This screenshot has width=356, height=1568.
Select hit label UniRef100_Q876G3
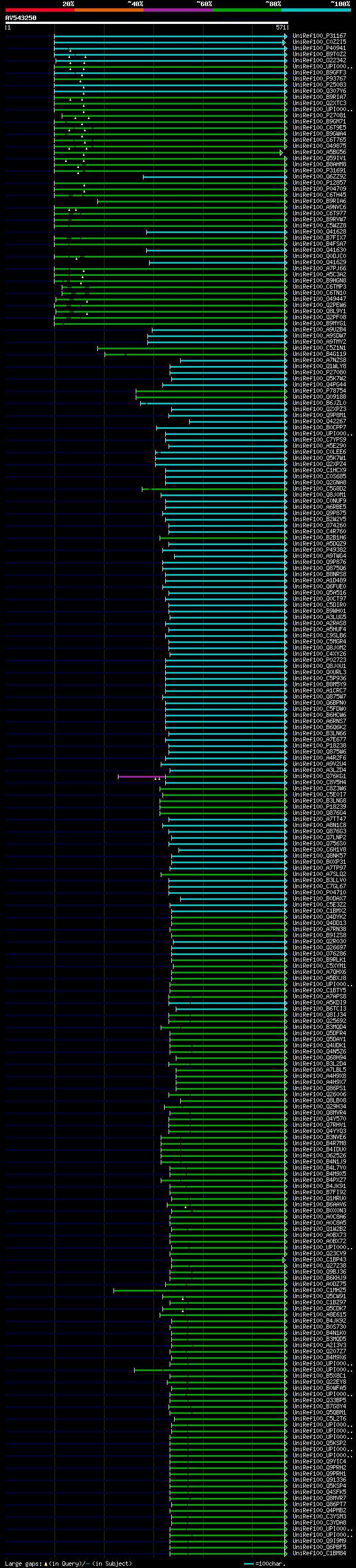tap(319, 832)
